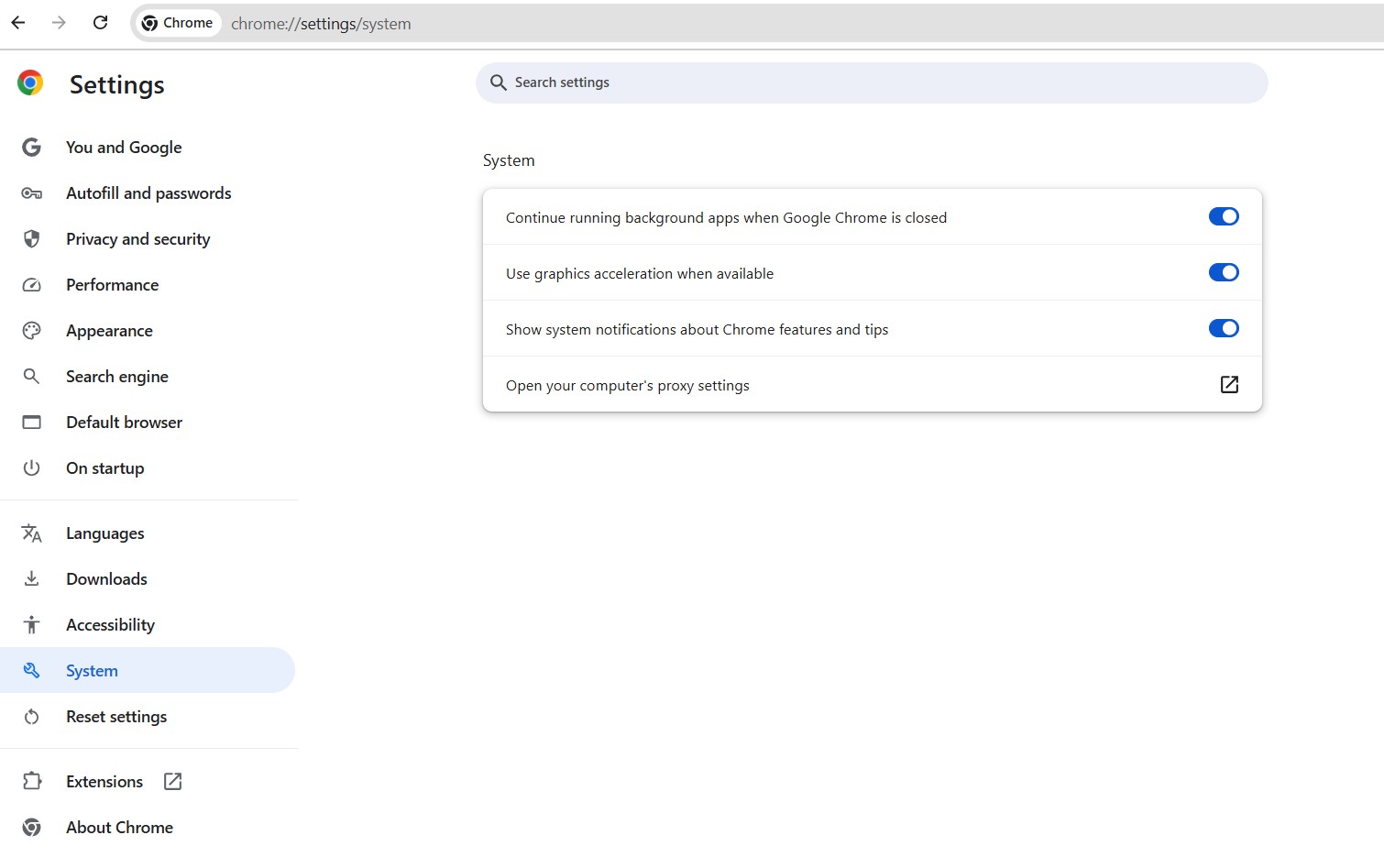Click the Downloads arrow icon
1384x868 pixels.
point(31,579)
